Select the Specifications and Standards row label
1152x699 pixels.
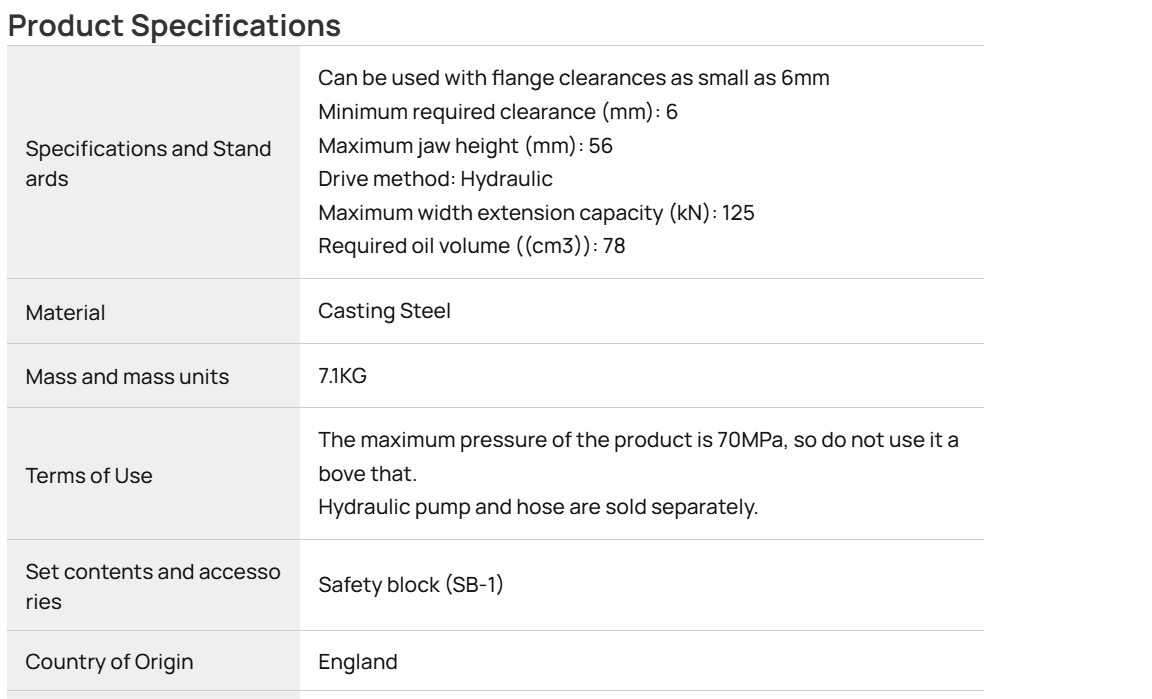(x=148, y=163)
